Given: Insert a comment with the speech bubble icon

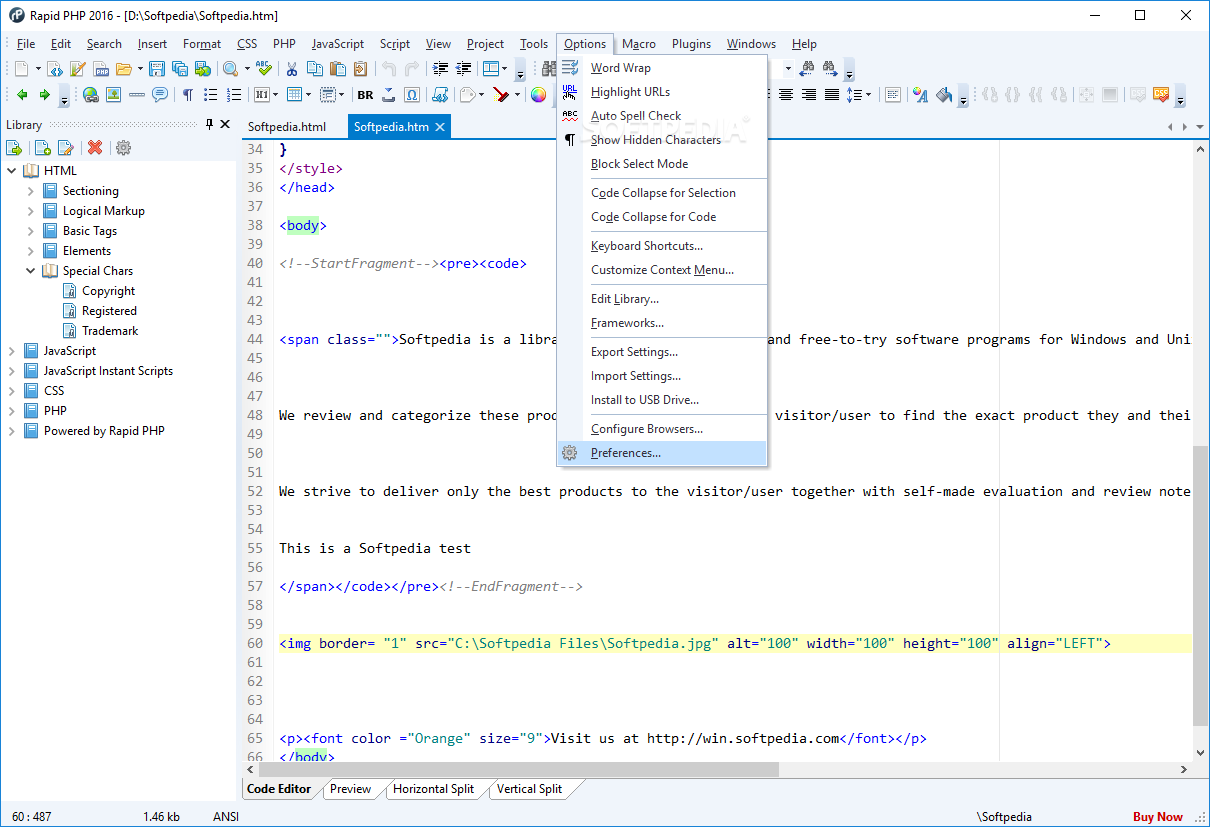Looking at the screenshot, I should 160,95.
